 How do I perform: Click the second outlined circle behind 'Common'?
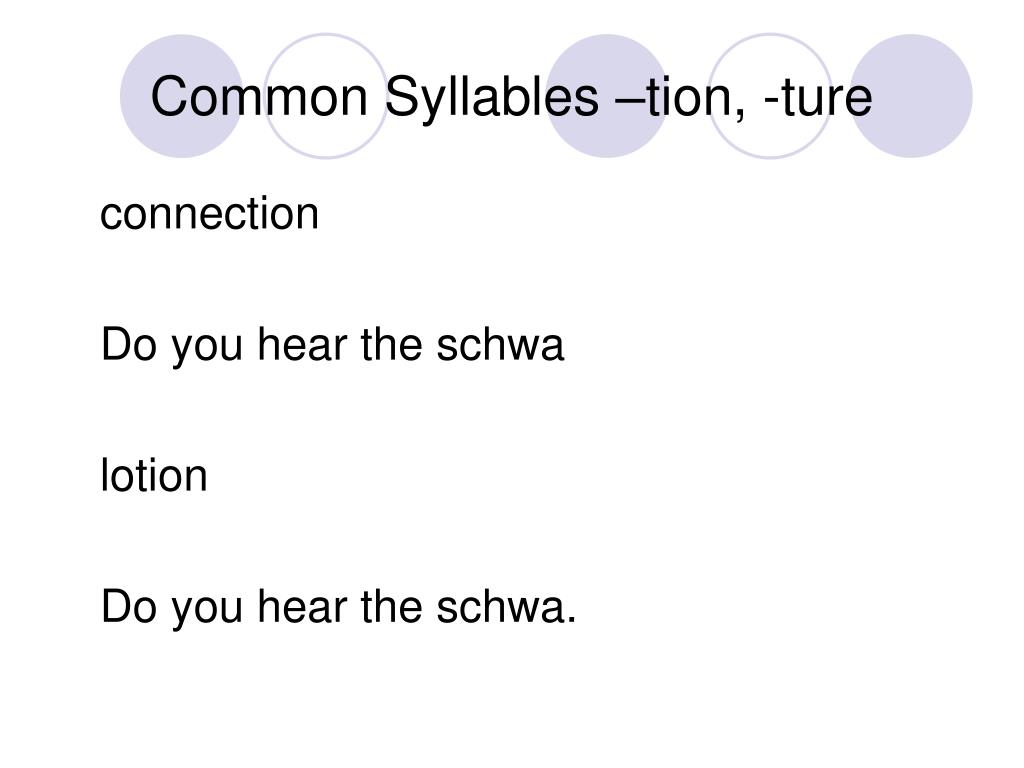[326, 96]
